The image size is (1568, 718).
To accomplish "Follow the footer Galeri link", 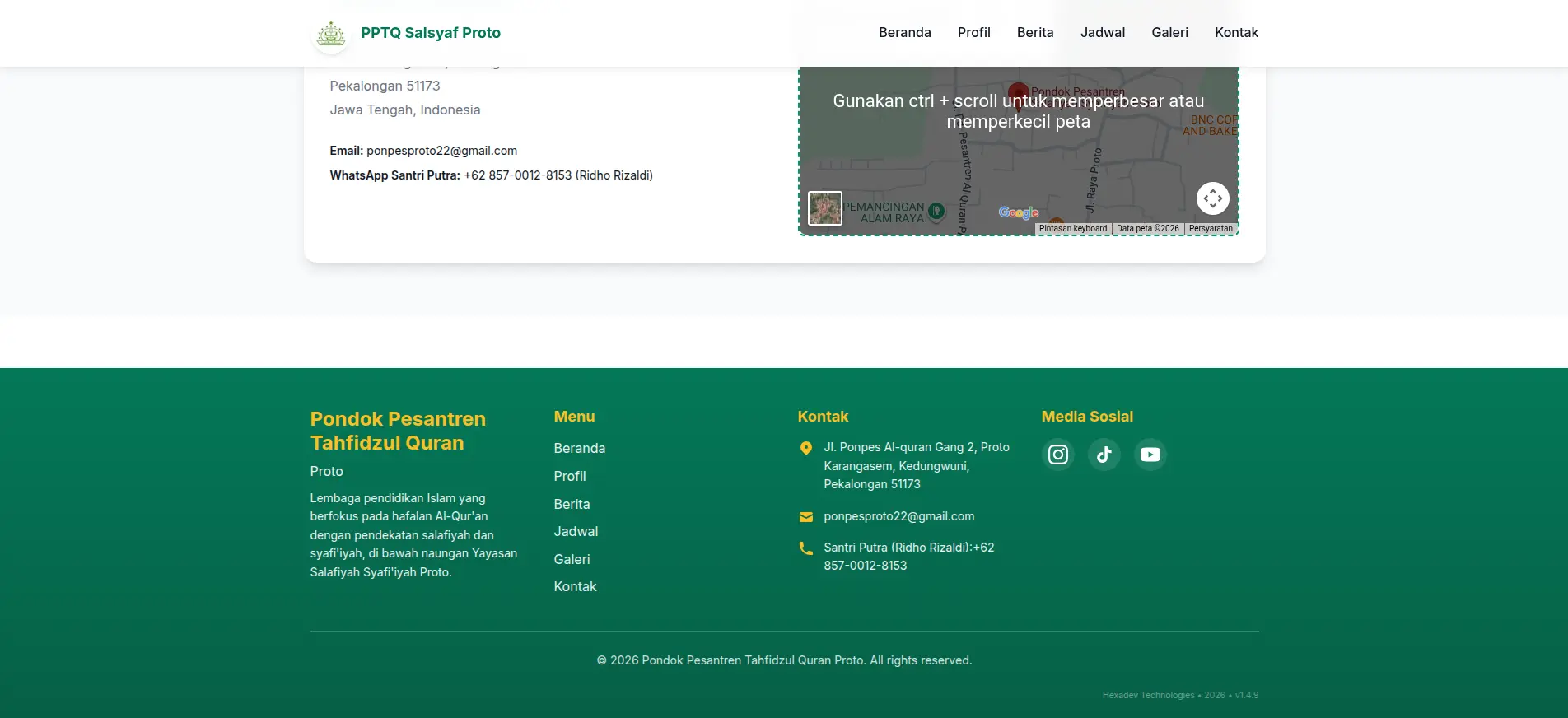I will click(x=572, y=560).
